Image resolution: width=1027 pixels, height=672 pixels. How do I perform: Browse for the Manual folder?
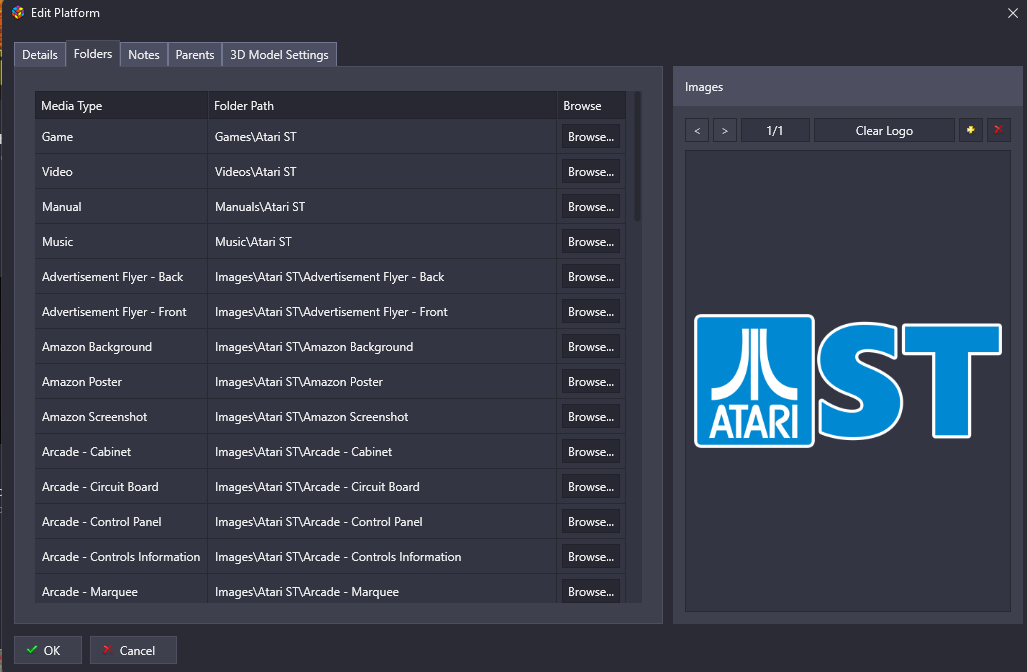point(591,207)
